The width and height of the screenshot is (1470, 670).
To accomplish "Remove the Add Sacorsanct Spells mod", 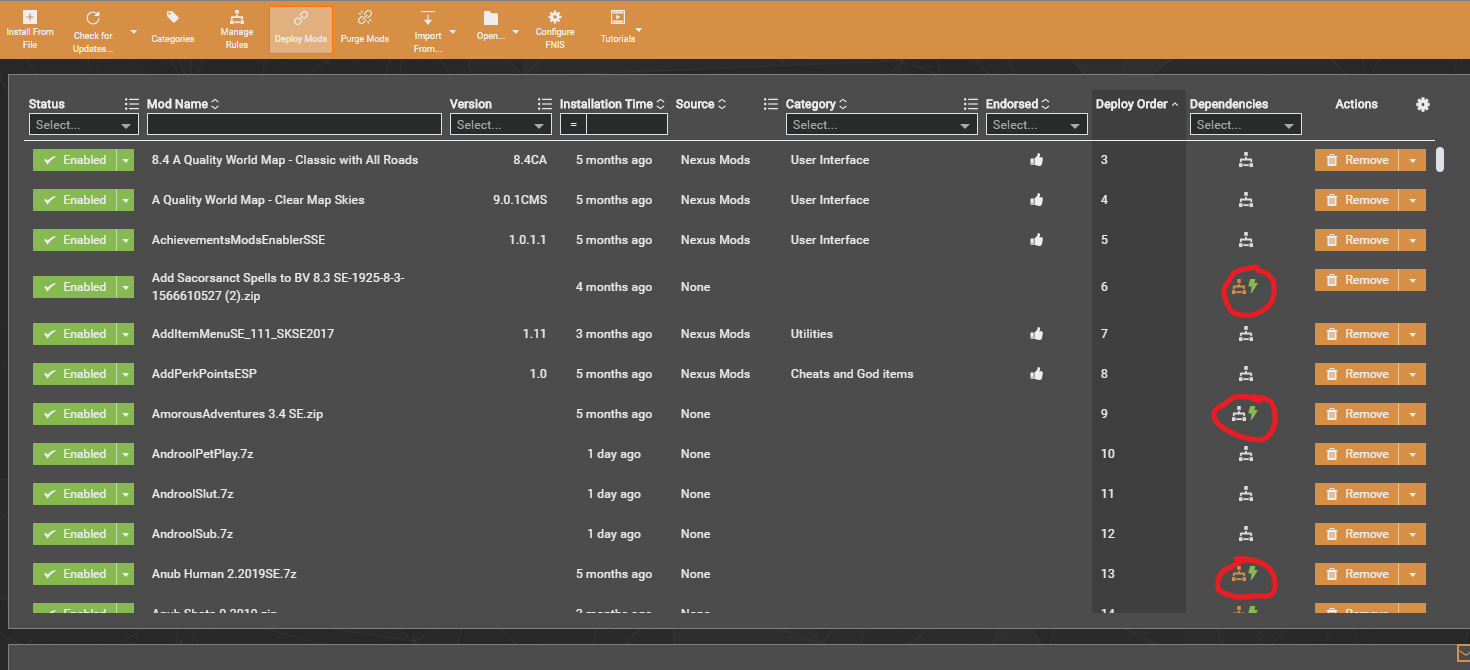I will coord(1357,280).
